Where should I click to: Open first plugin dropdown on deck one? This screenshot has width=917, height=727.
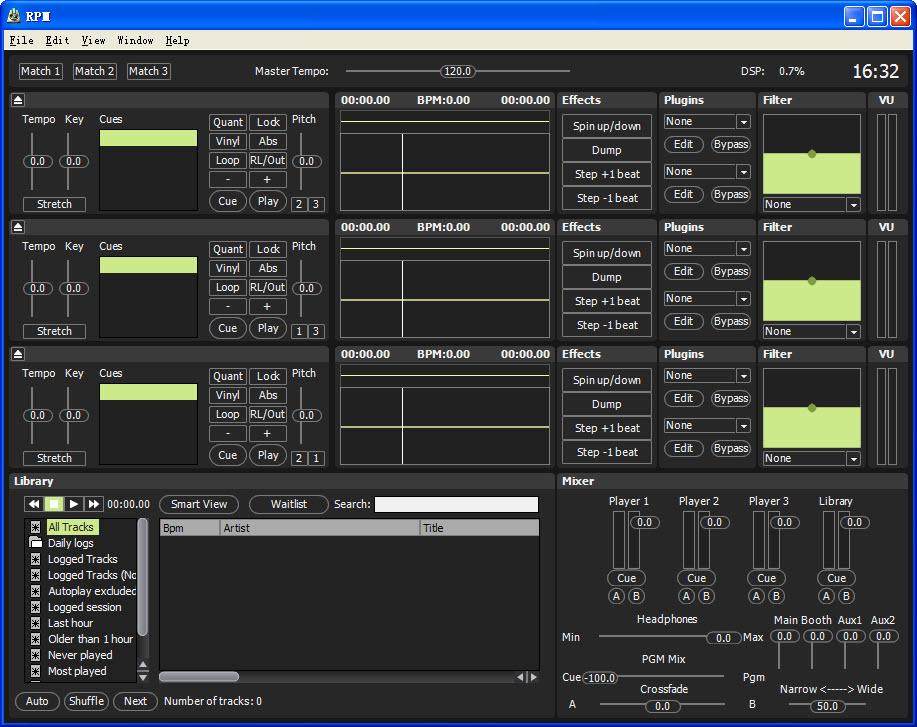point(743,122)
